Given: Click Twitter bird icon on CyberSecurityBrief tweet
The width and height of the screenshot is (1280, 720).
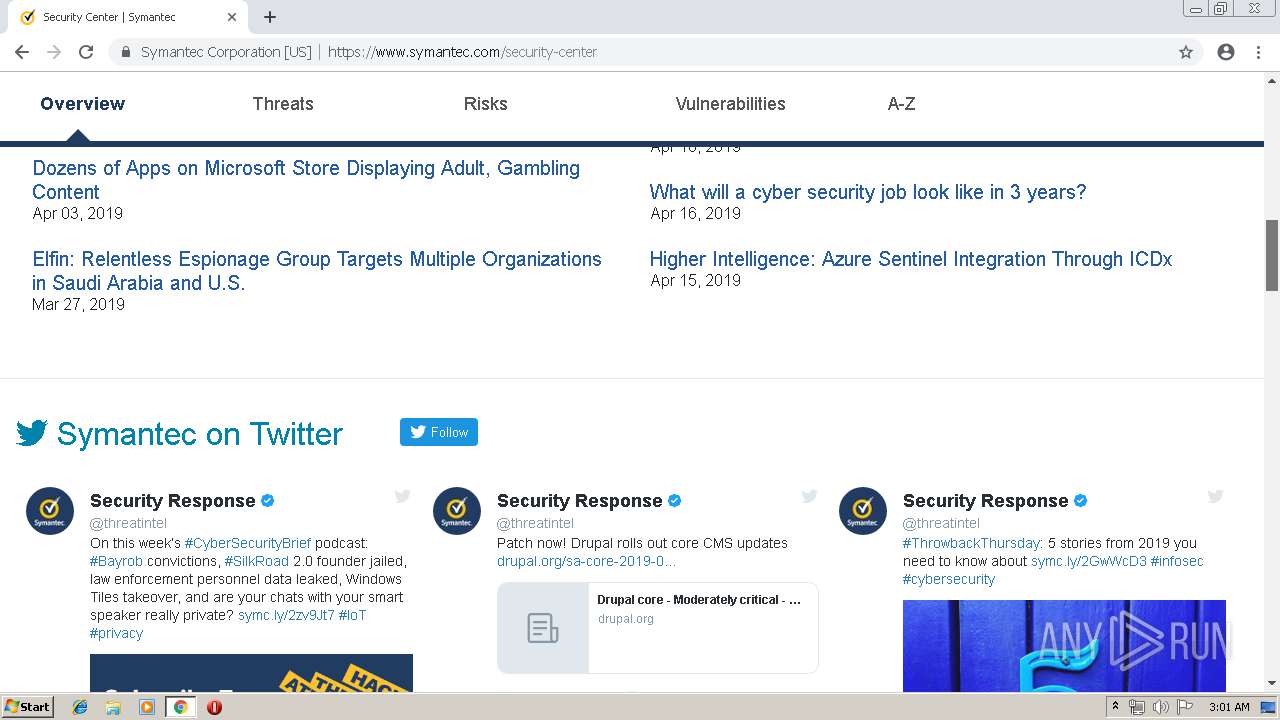Looking at the screenshot, I should click(402, 496).
